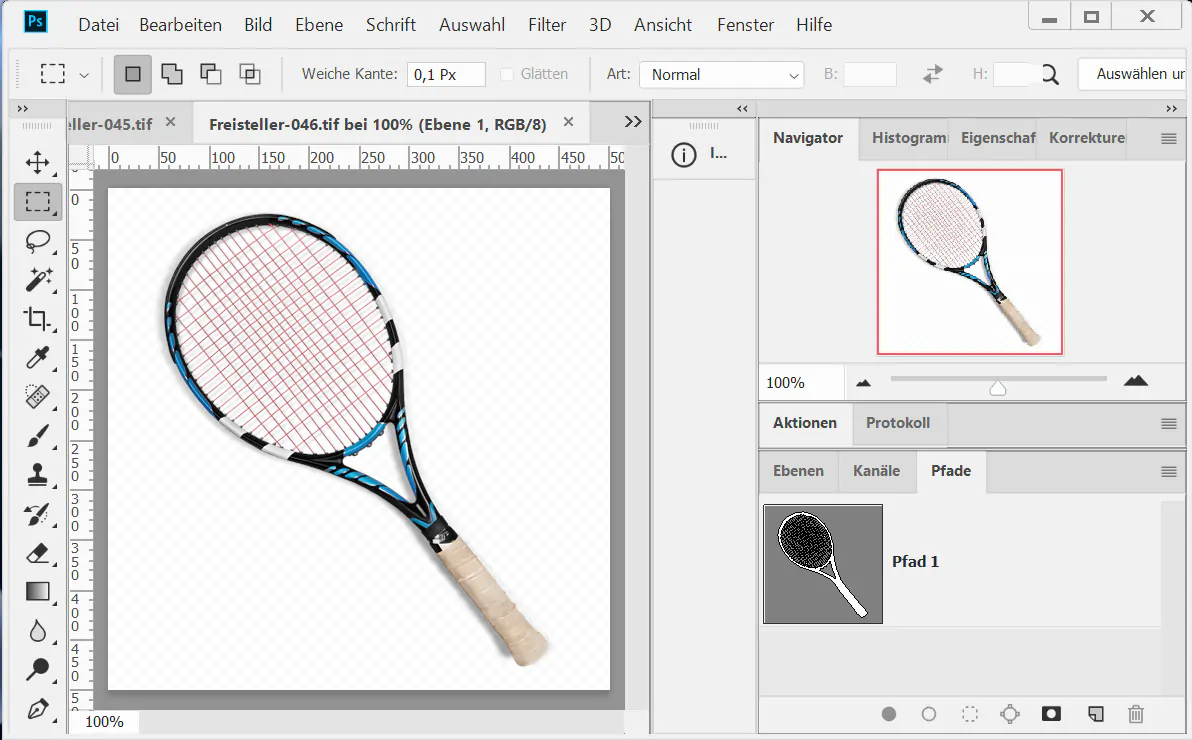Screen dimensions: 1192x740
Task: Open the Filter menu
Action: [546, 24]
